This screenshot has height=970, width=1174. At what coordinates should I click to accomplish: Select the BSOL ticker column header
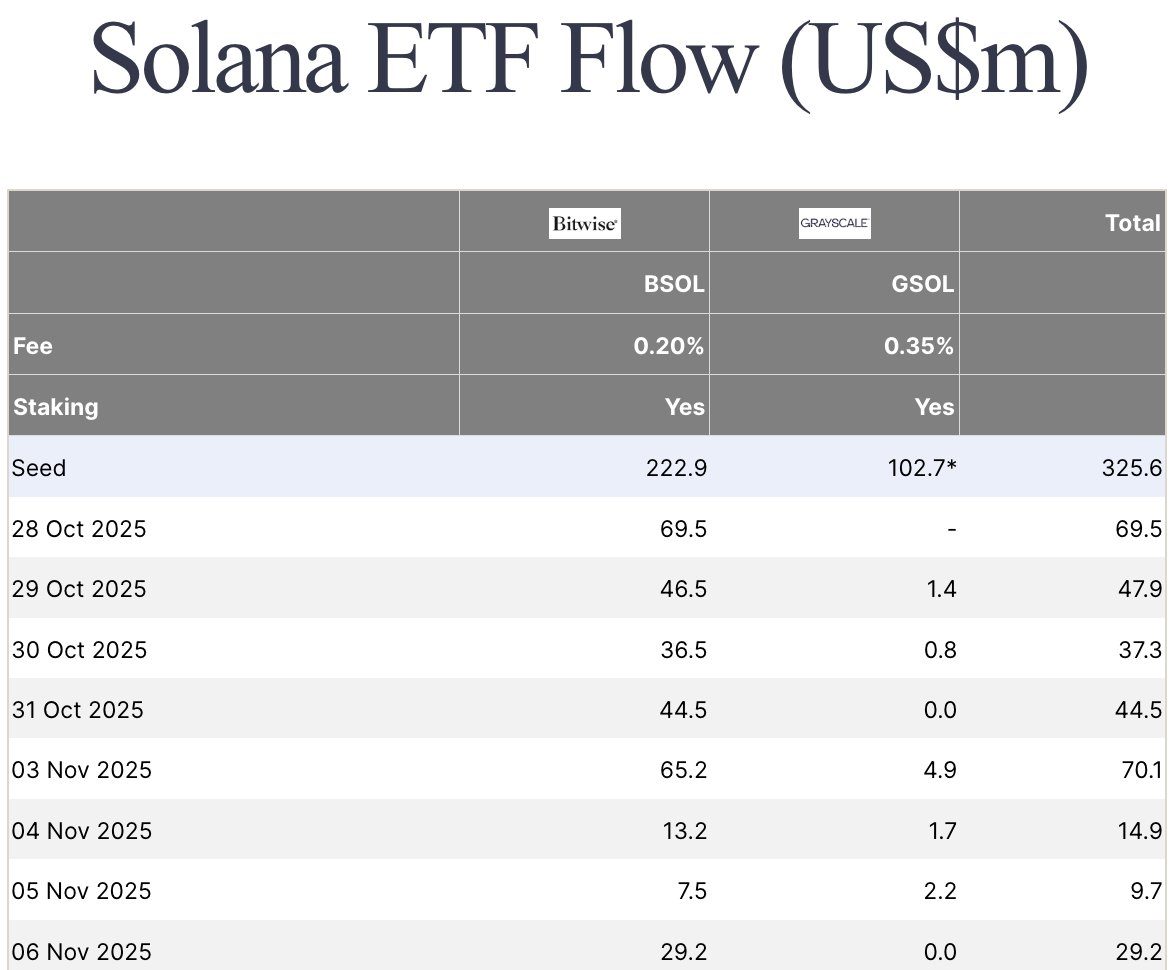pyautogui.click(x=674, y=284)
